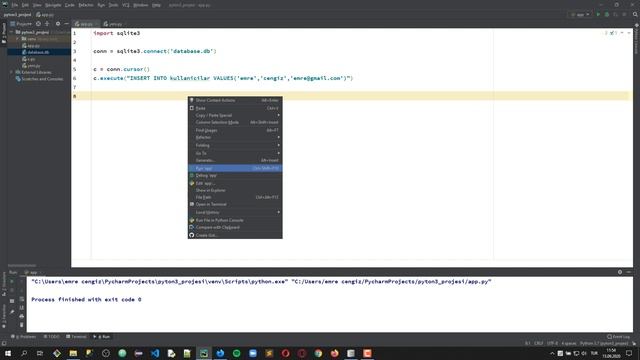Open the Navigate menu
The height and width of the screenshot is (360, 640).
[53, 5]
